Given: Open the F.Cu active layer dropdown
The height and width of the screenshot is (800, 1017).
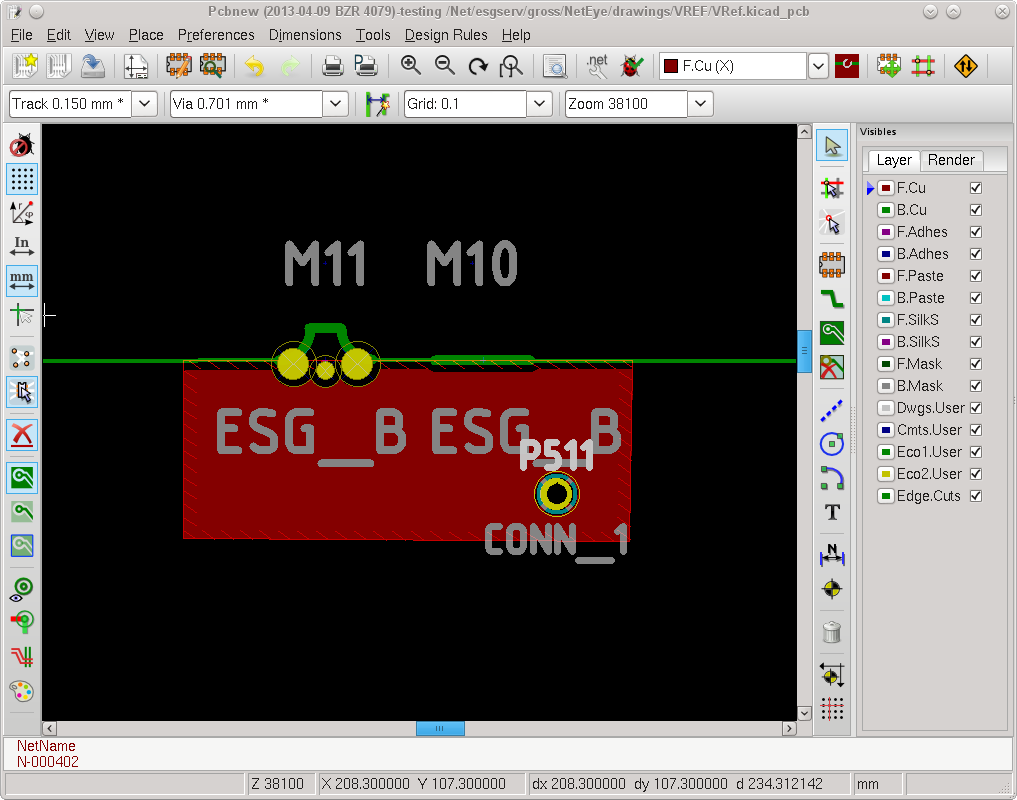Looking at the screenshot, I should pyautogui.click(x=818, y=66).
